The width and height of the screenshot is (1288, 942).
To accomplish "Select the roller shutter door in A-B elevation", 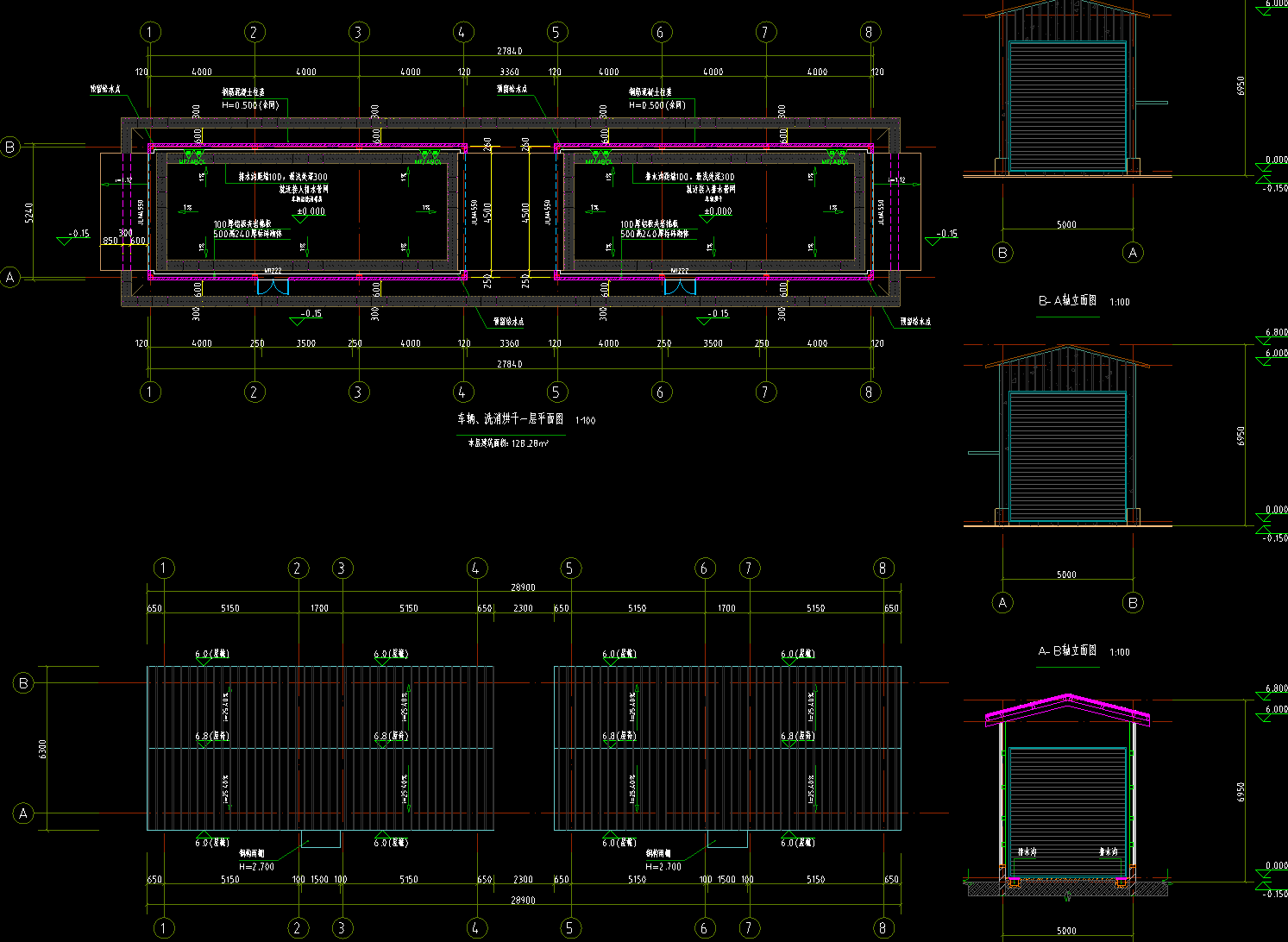I will tap(1068, 455).
